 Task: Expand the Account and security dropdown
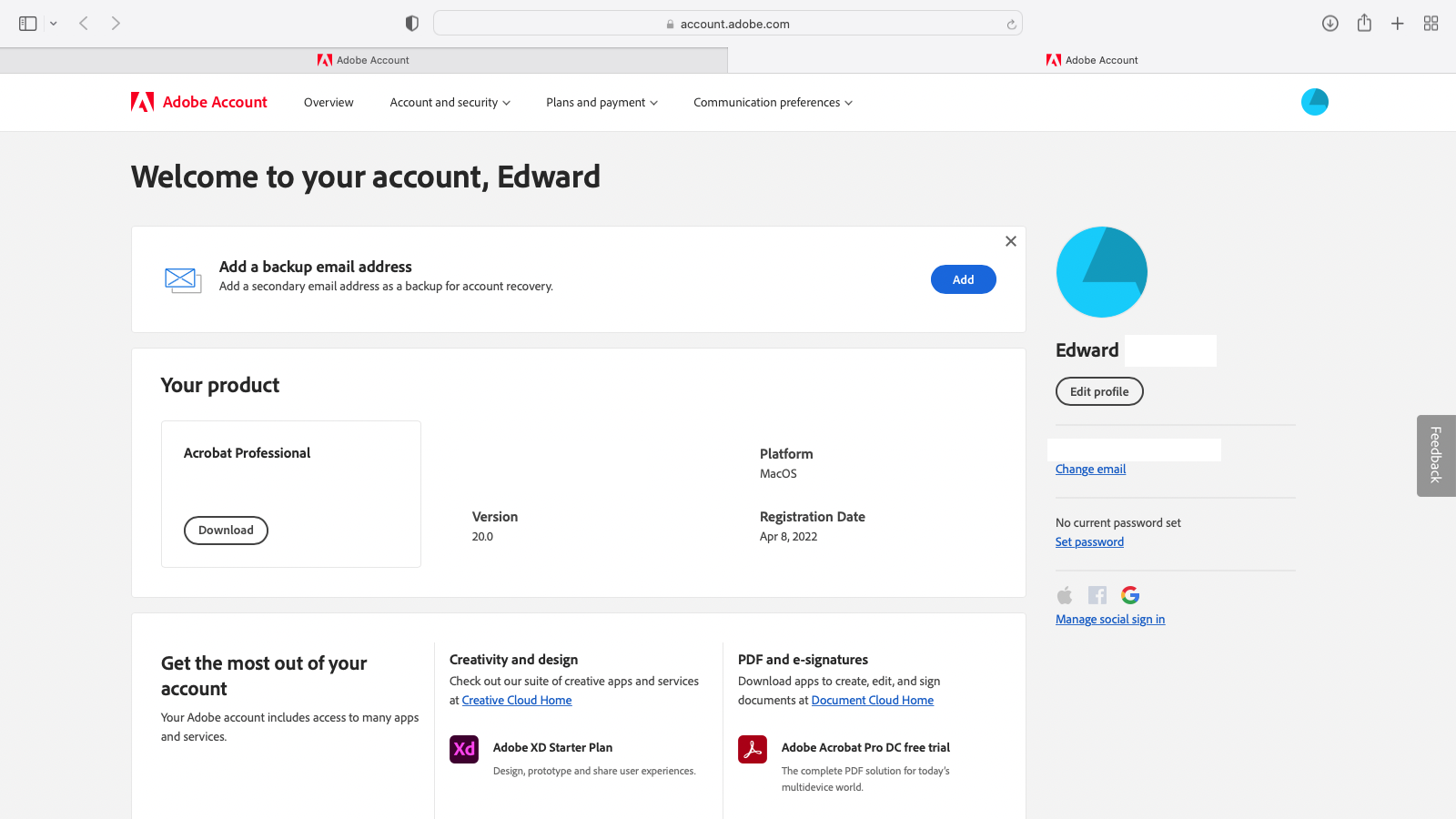click(450, 103)
